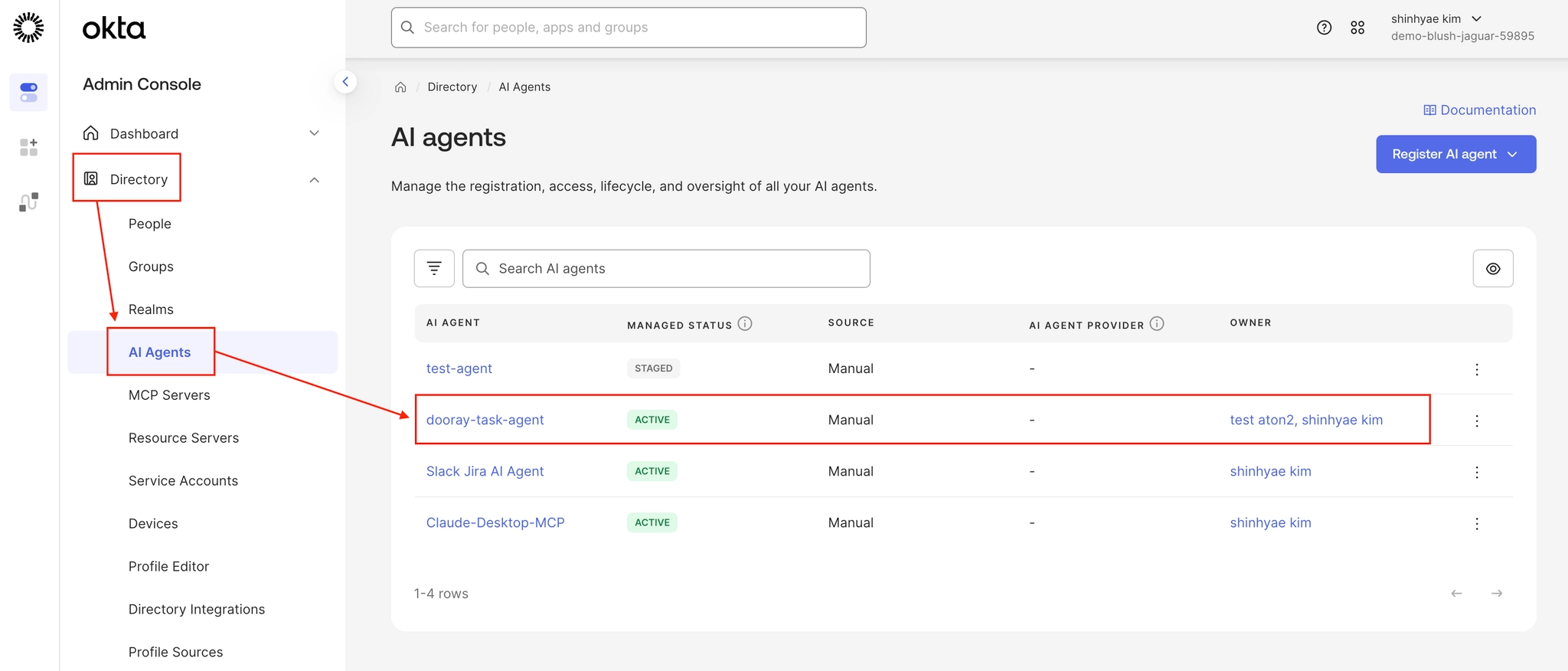The width and height of the screenshot is (1568, 671).
Task: Open the Register AI agent dropdown
Action: pyautogui.click(x=1455, y=154)
